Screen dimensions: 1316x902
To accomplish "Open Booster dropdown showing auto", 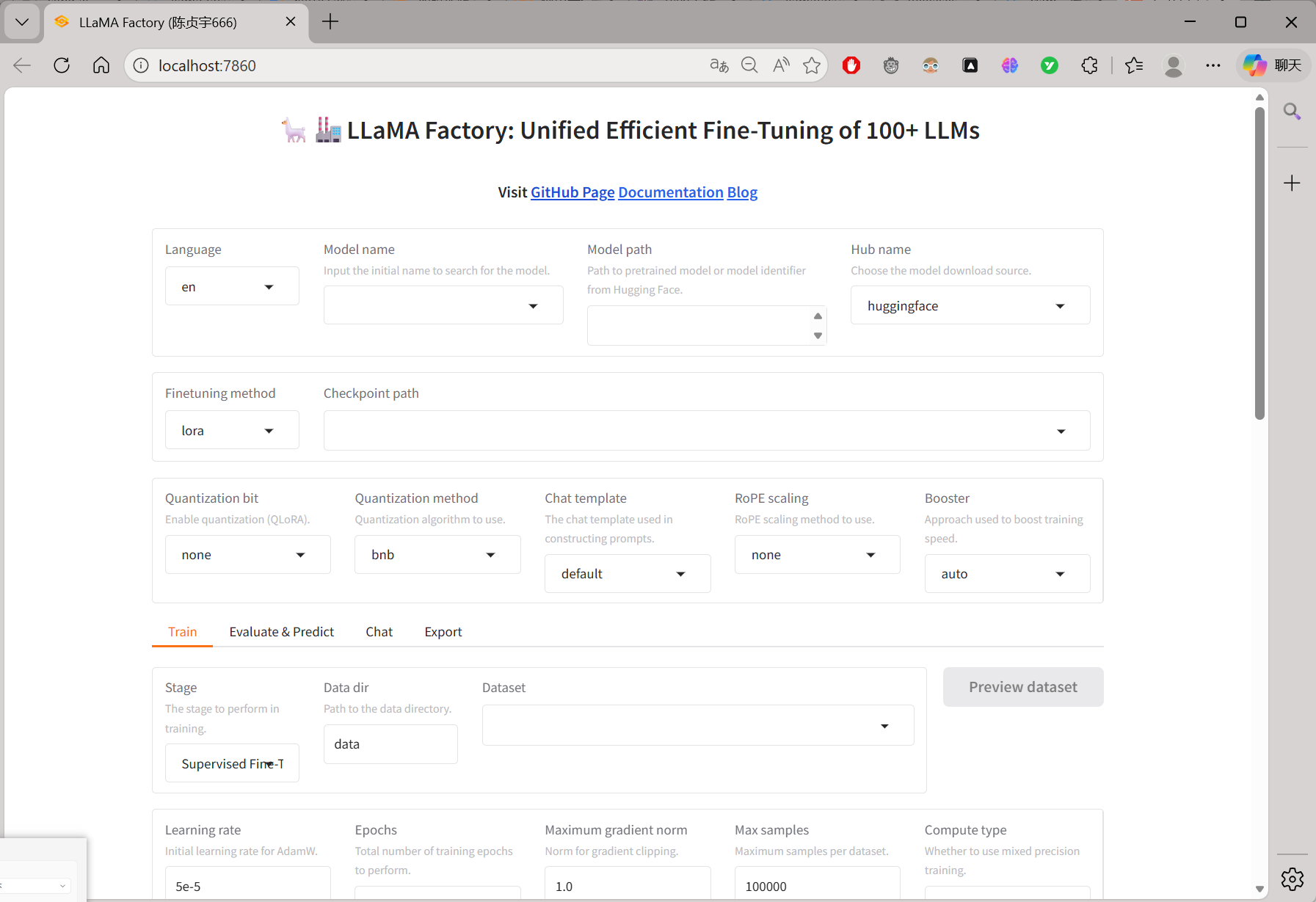I will click(1008, 573).
